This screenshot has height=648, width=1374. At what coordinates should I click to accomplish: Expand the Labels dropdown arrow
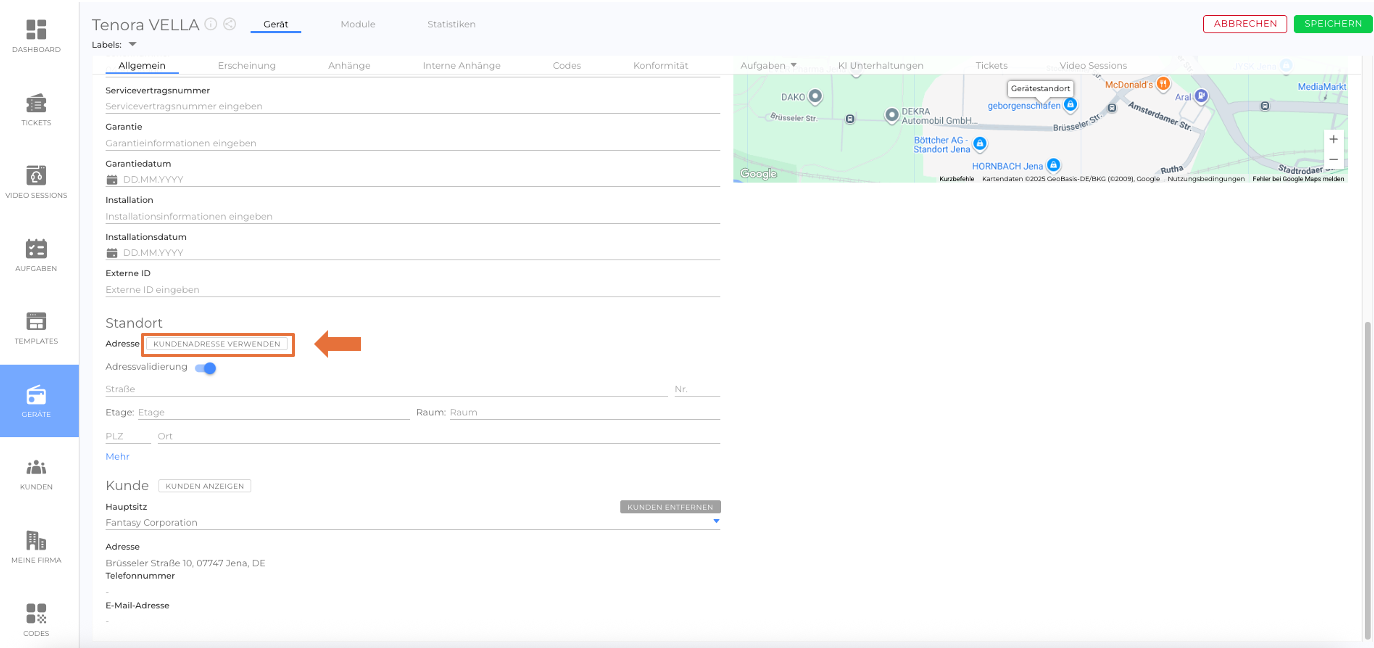click(x=132, y=45)
